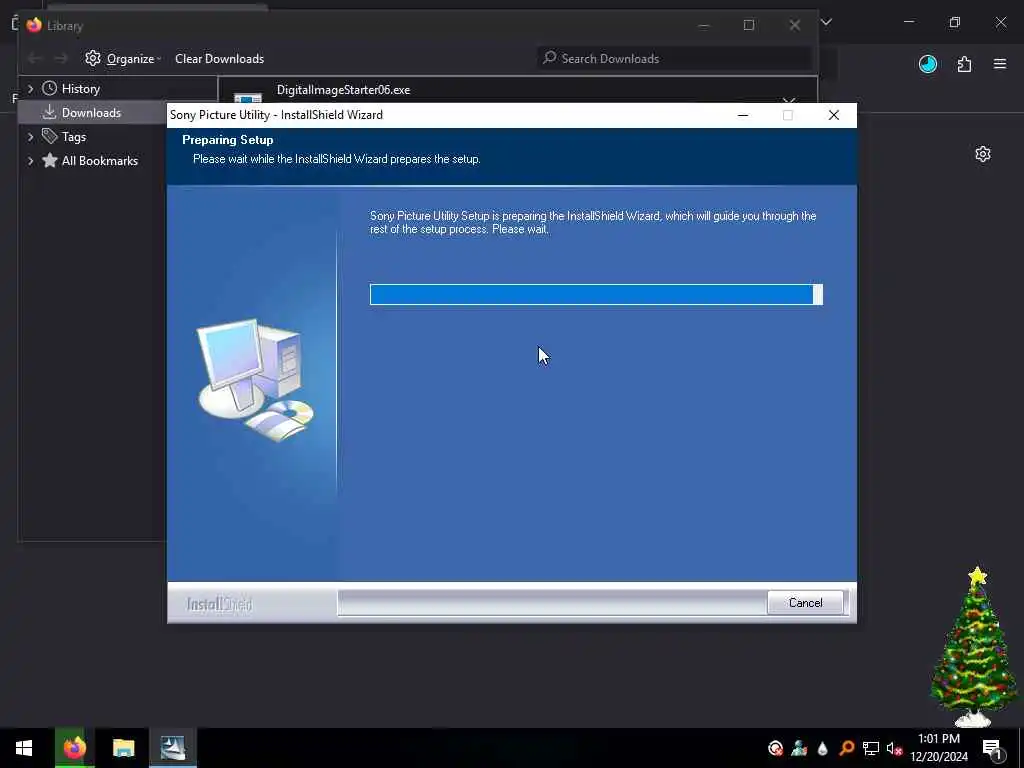Image resolution: width=1024 pixels, height=768 pixels.
Task: Click the History clock icon
Action: coord(50,88)
